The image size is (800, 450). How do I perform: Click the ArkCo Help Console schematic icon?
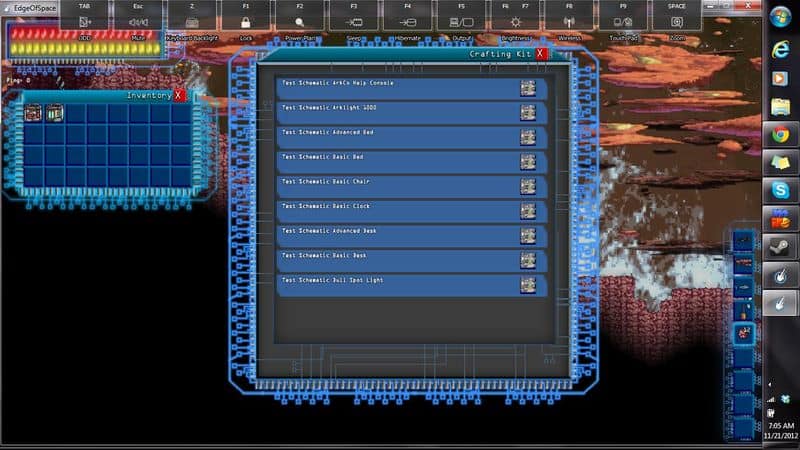coord(528,88)
